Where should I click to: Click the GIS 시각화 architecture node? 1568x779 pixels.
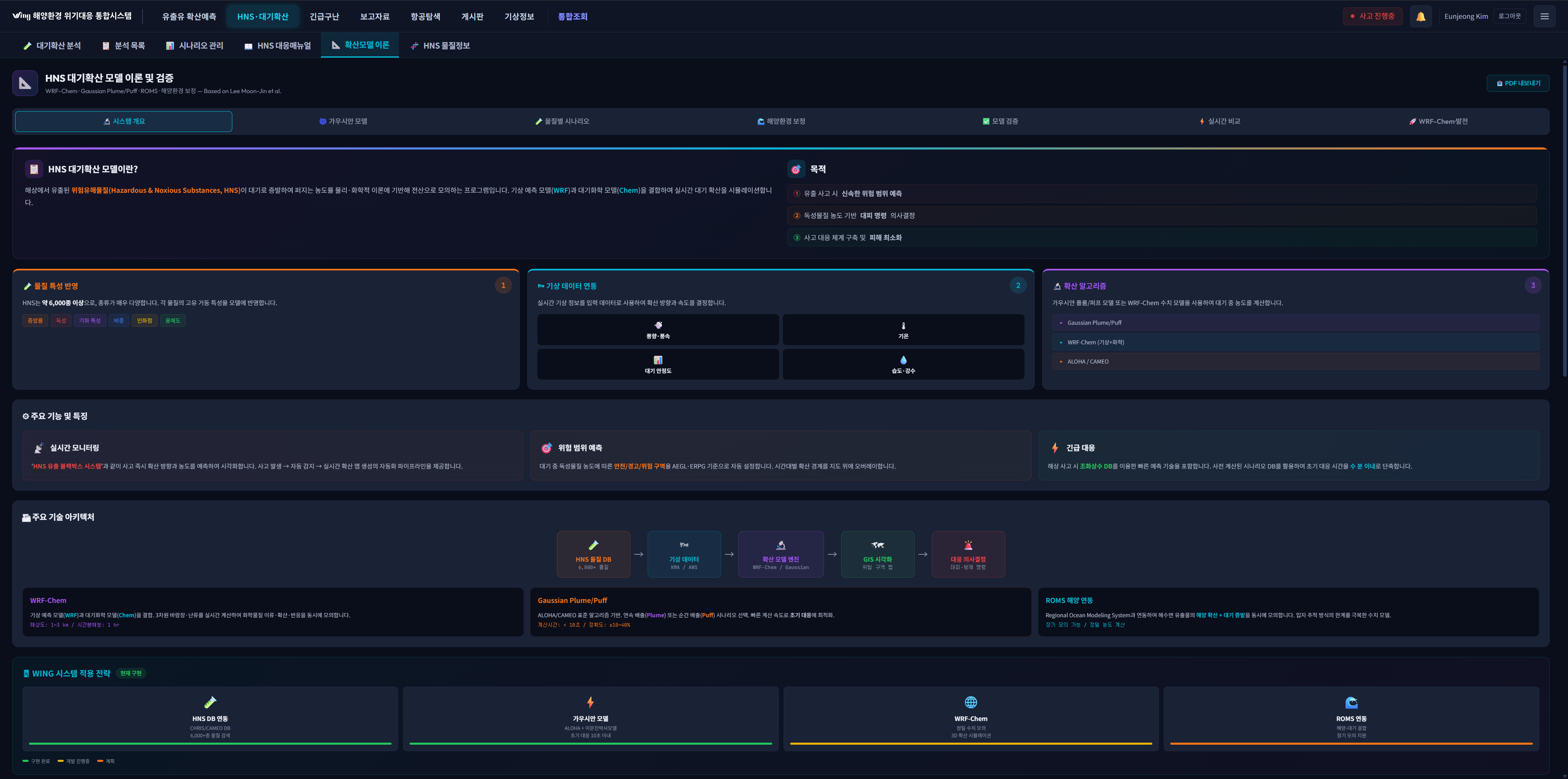(877, 554)
